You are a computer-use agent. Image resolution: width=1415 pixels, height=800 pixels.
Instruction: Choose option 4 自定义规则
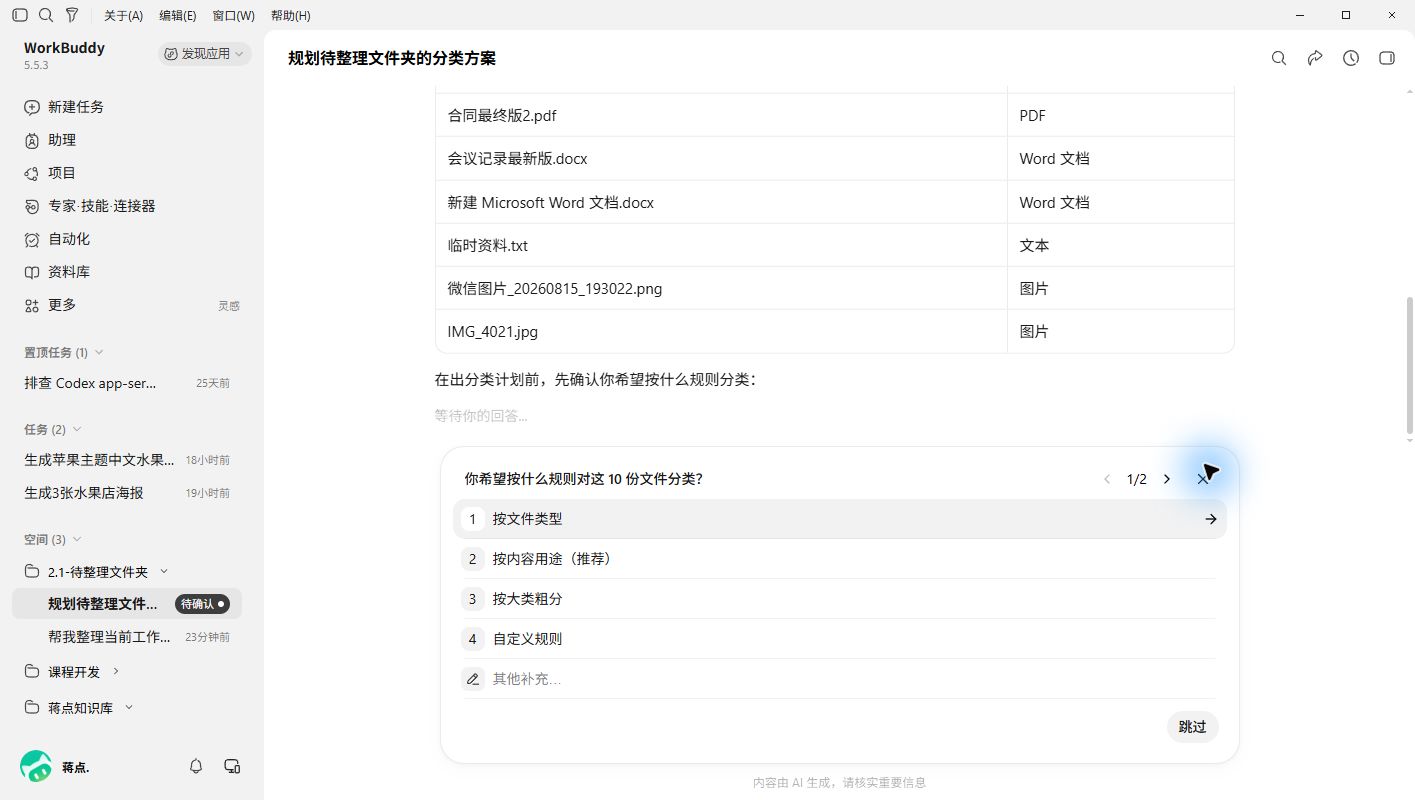[x=840, y=639]
